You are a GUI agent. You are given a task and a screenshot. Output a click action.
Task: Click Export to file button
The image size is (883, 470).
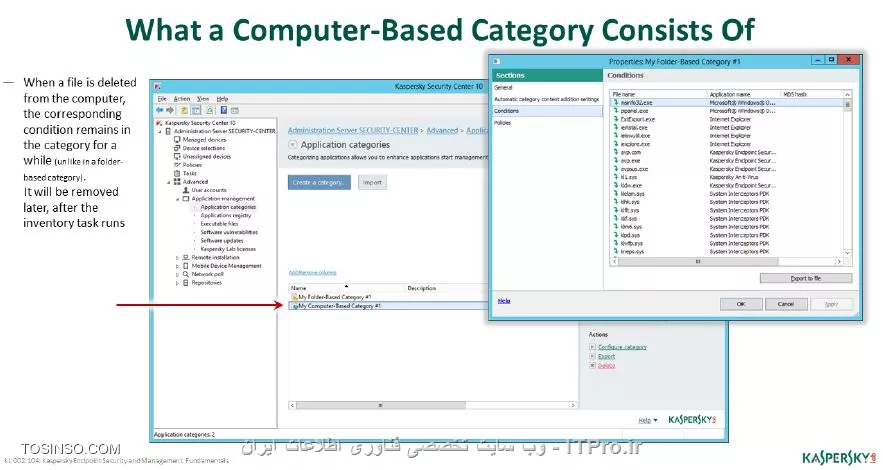pos(806,278)
